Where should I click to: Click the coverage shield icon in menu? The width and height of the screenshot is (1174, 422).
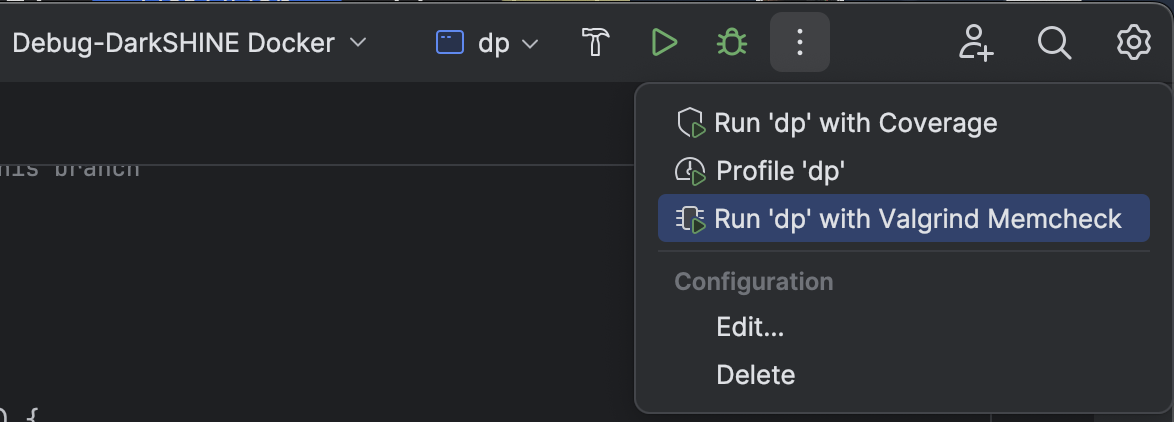[691, 124]
